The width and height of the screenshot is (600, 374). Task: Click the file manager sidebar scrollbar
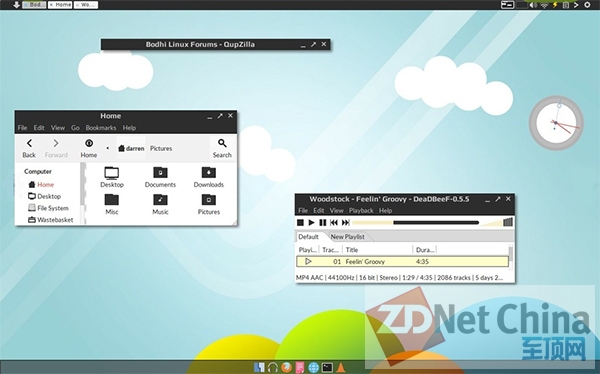[83, 193]
